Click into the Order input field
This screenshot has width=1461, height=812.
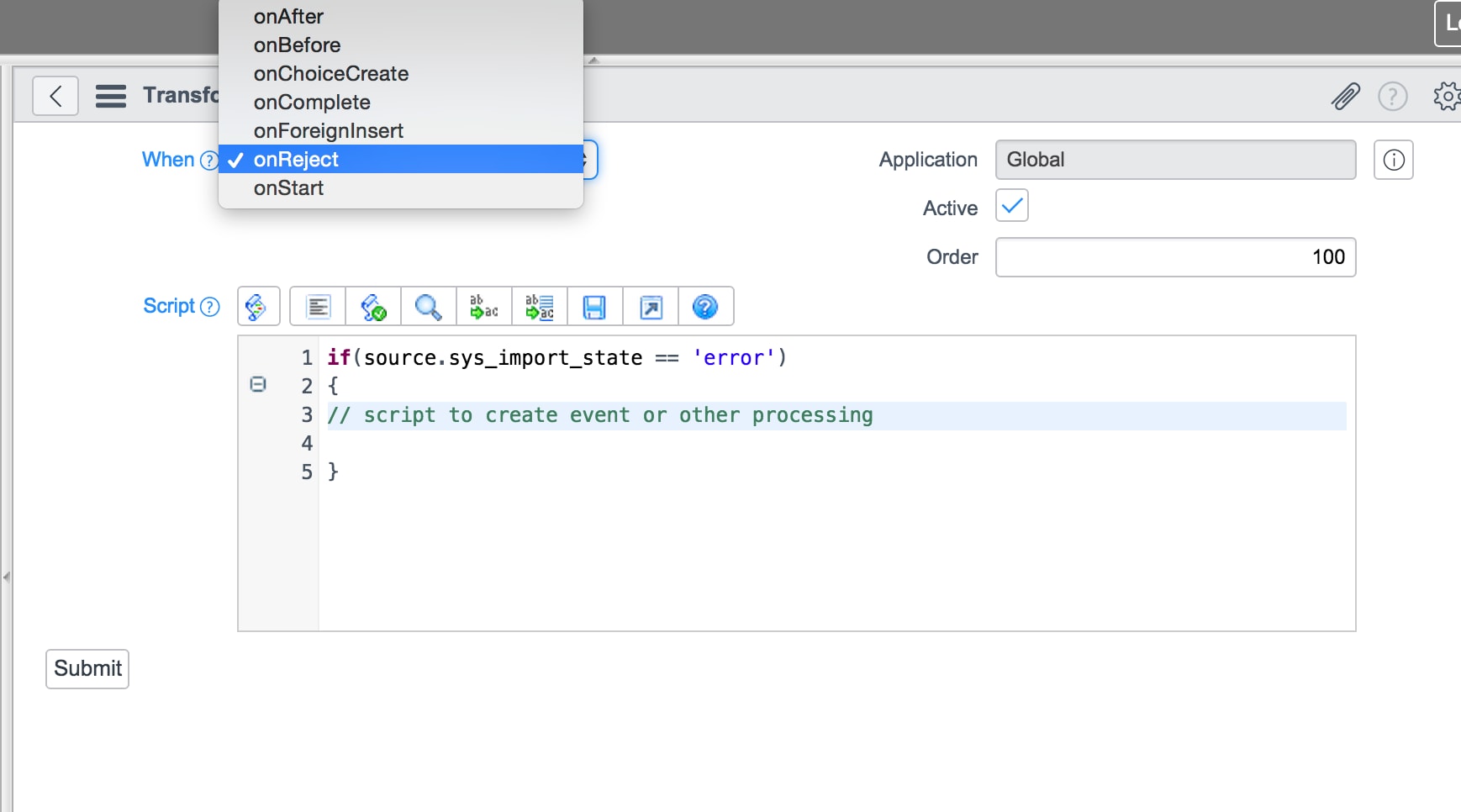tap(1174, 257)
